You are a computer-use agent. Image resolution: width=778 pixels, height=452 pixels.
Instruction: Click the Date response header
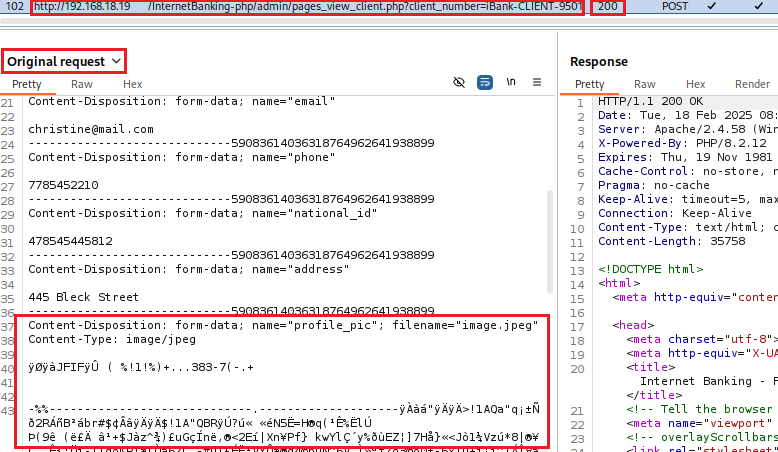688,115
